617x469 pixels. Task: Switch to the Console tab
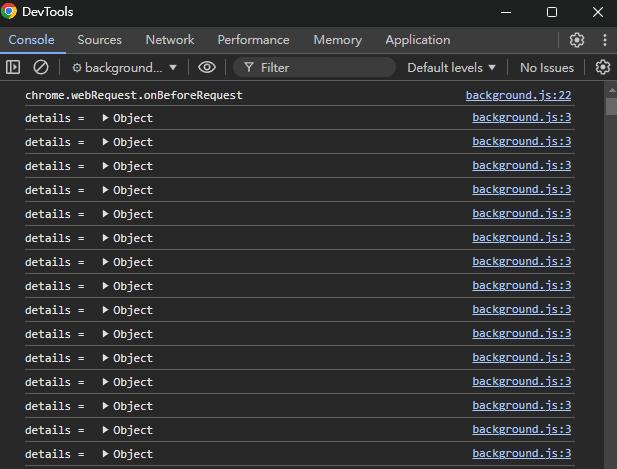(31, 40)
